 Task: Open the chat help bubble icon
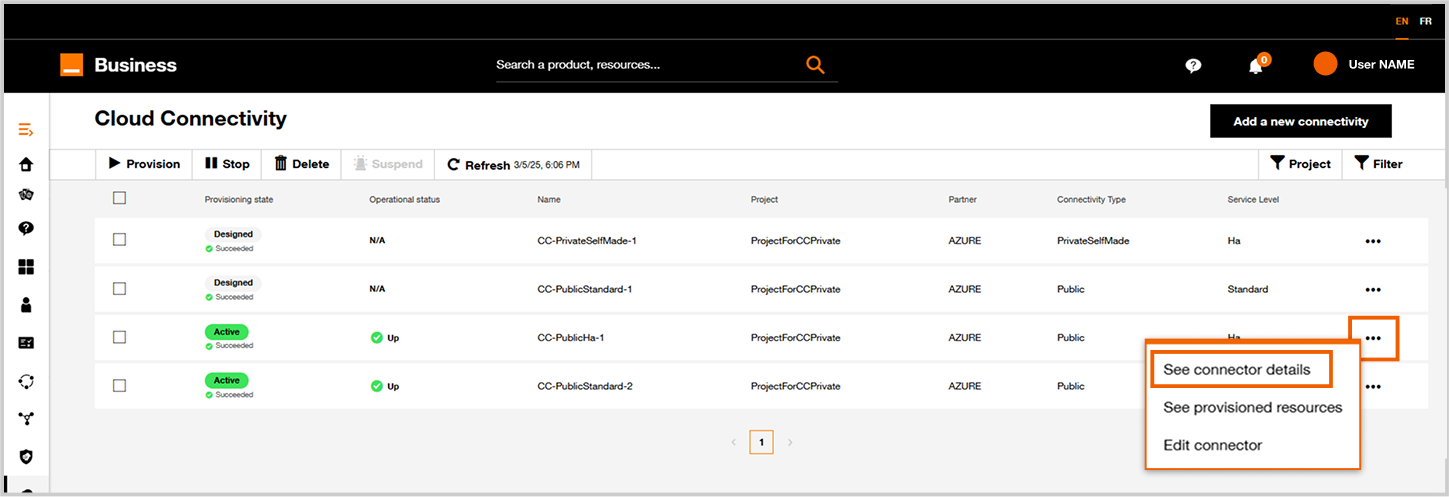click(1193, 65)
